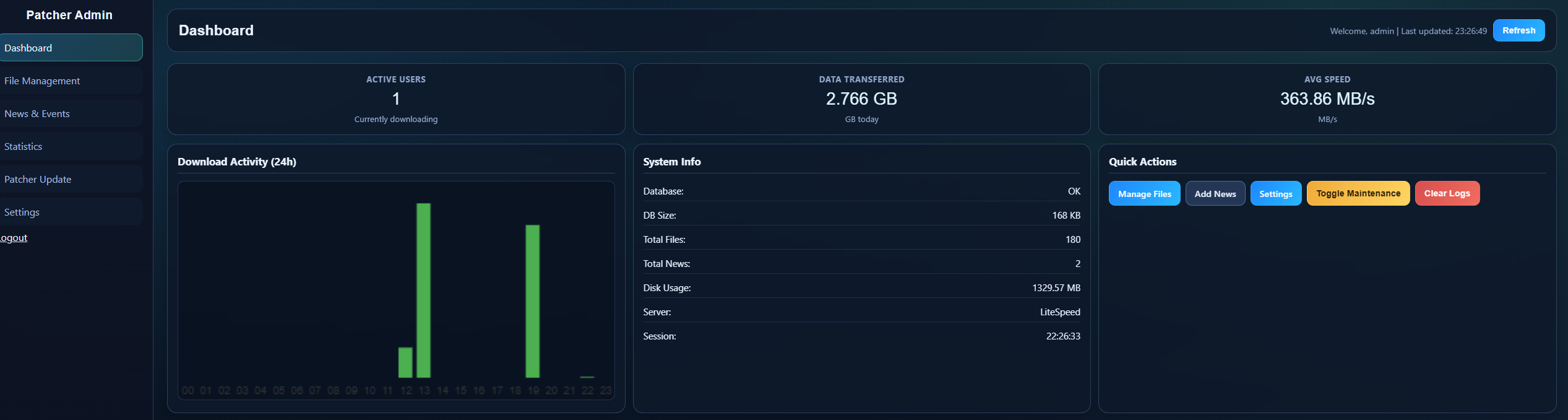Click the 23 hour label on chart axis
This screenshot has height=420, width=1568.
pos(606,390)
